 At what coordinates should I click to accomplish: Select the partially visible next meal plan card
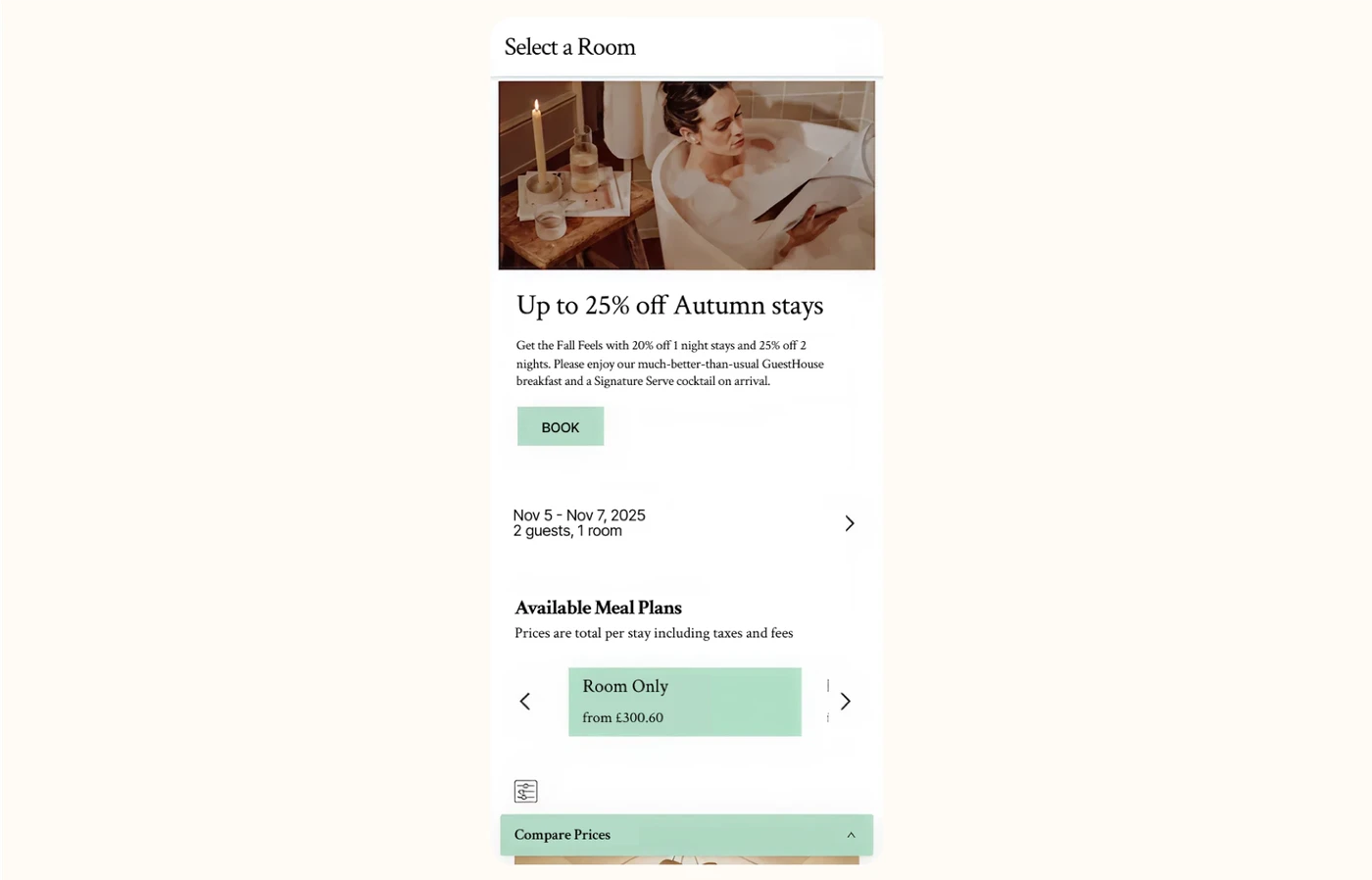click(828, 702)
